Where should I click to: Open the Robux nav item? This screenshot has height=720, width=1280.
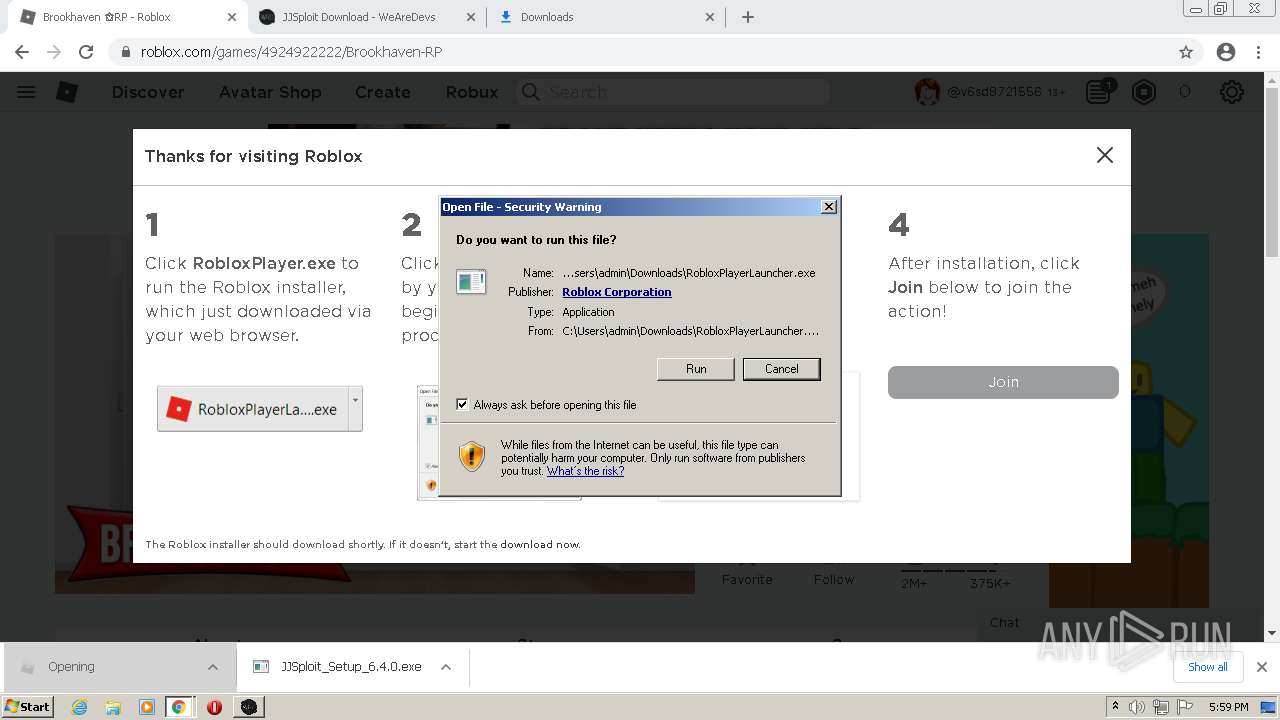click(x=472, y=92)
